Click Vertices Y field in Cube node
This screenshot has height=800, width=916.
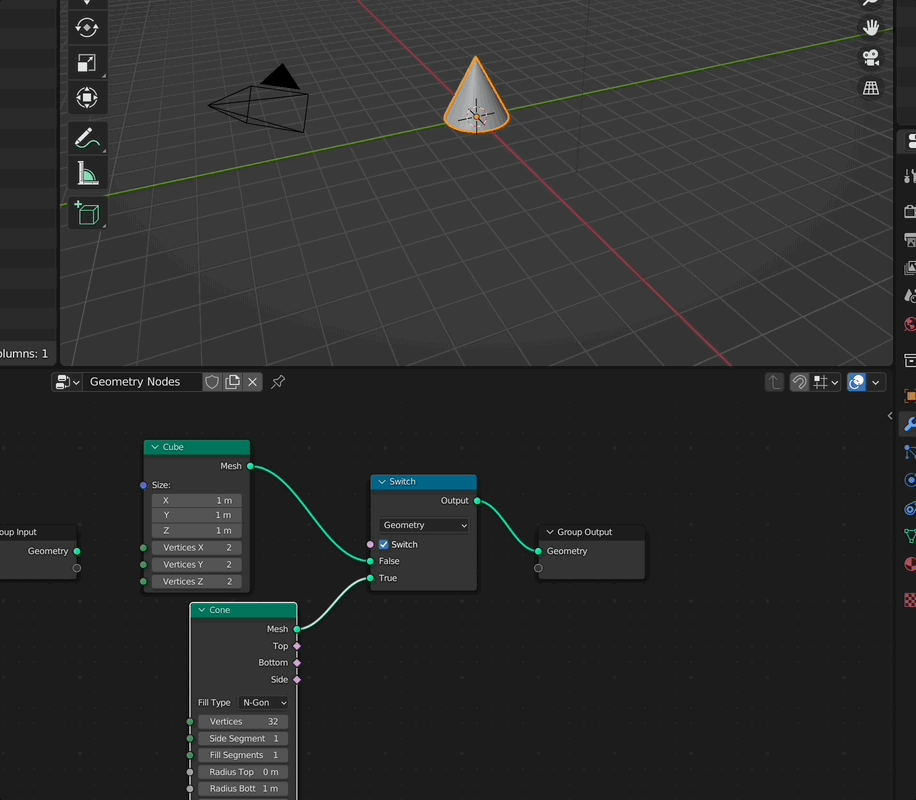196,565
